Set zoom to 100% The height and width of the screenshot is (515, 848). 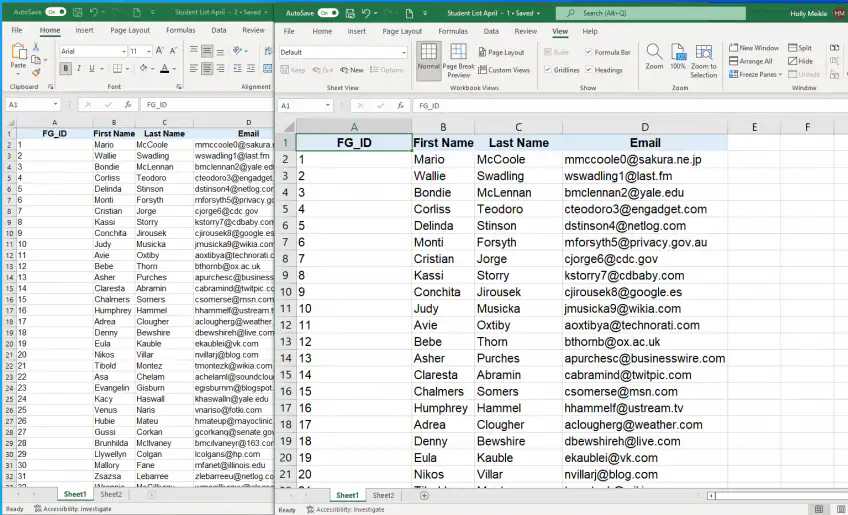[x=678, y=57]
